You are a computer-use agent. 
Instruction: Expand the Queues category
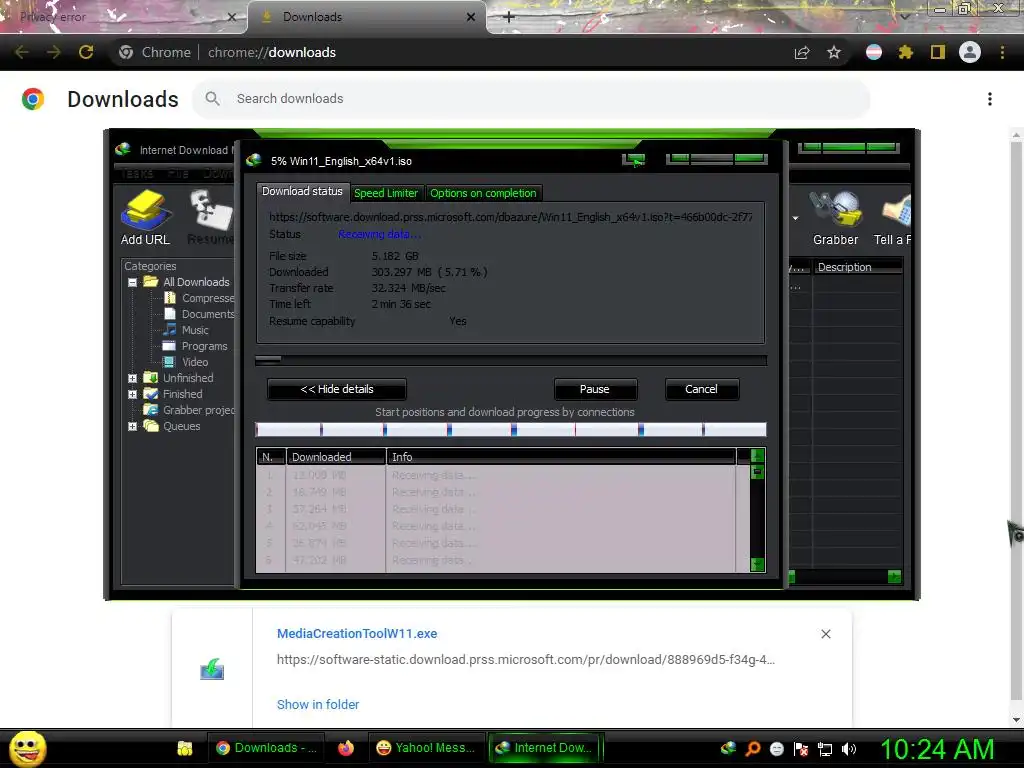[133, 426]
